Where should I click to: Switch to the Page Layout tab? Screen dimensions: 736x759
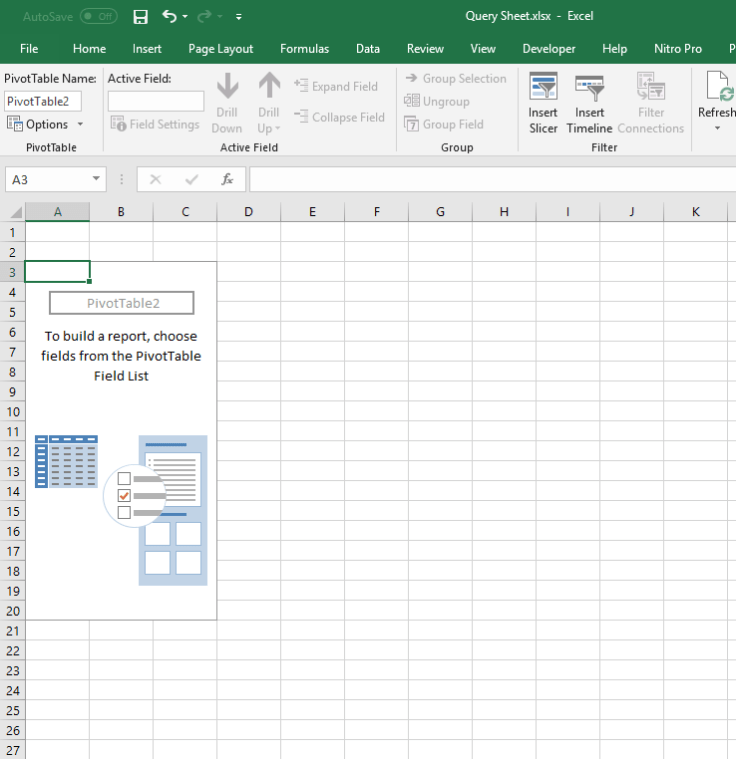[220, 49]
